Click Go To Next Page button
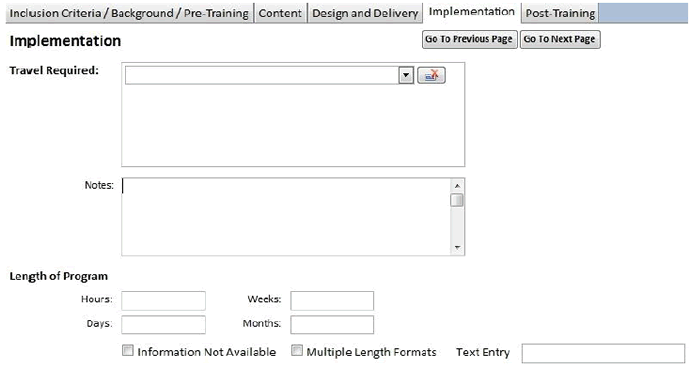 (560, 39)
